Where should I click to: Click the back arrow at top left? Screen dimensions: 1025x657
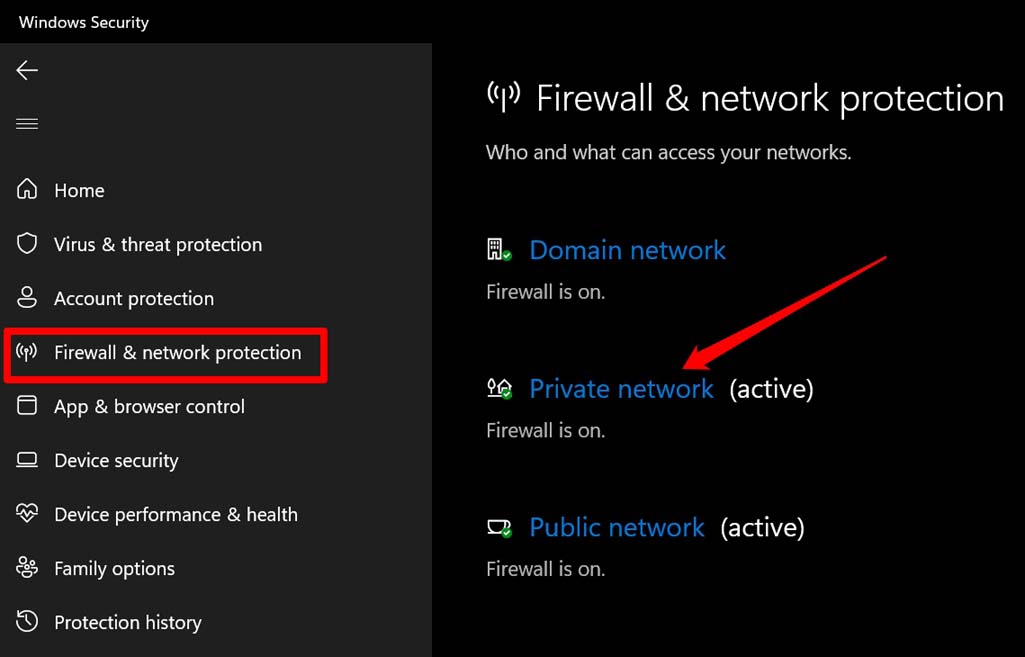27,70
